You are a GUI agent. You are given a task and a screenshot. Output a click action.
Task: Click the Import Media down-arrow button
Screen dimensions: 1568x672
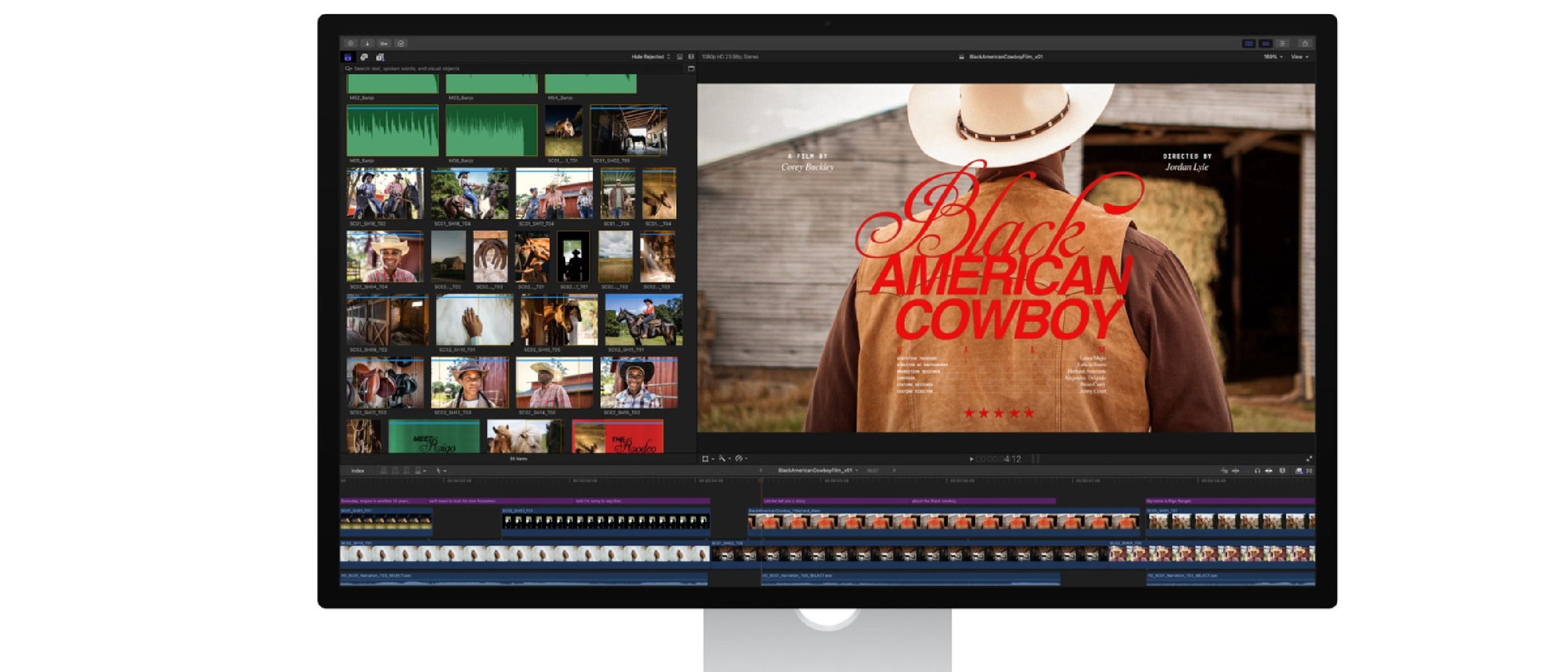tap(367, 43)
